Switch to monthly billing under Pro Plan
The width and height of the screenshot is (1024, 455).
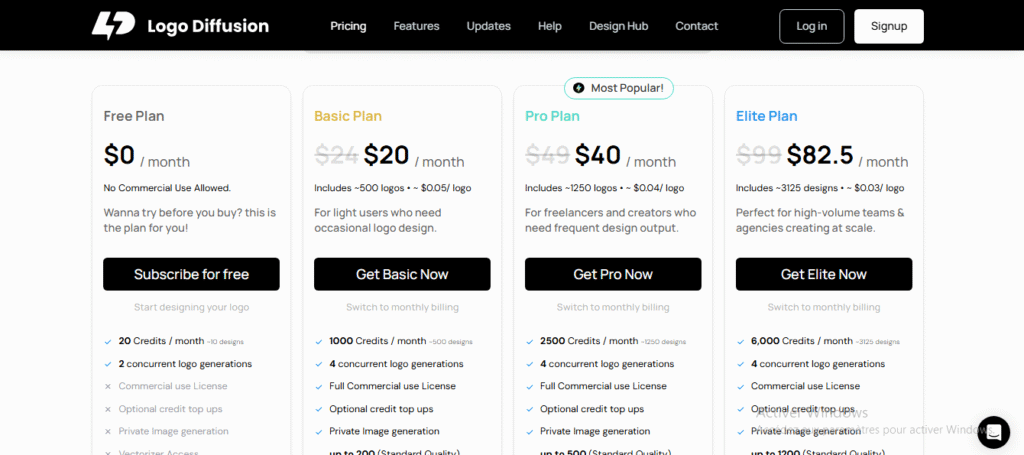coord(613,307)
